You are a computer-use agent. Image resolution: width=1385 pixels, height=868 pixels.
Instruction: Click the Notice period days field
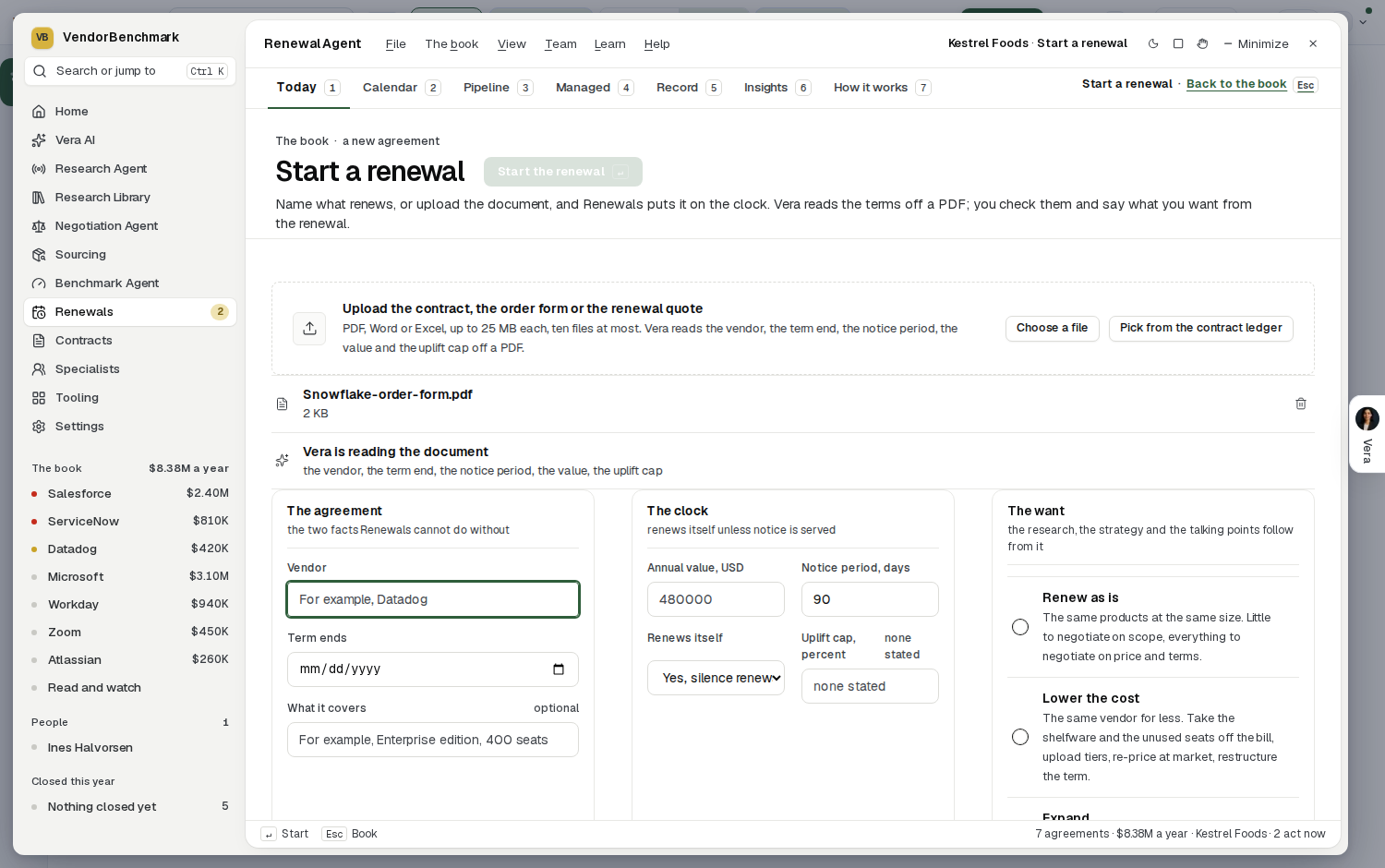(x=870, y=599)
